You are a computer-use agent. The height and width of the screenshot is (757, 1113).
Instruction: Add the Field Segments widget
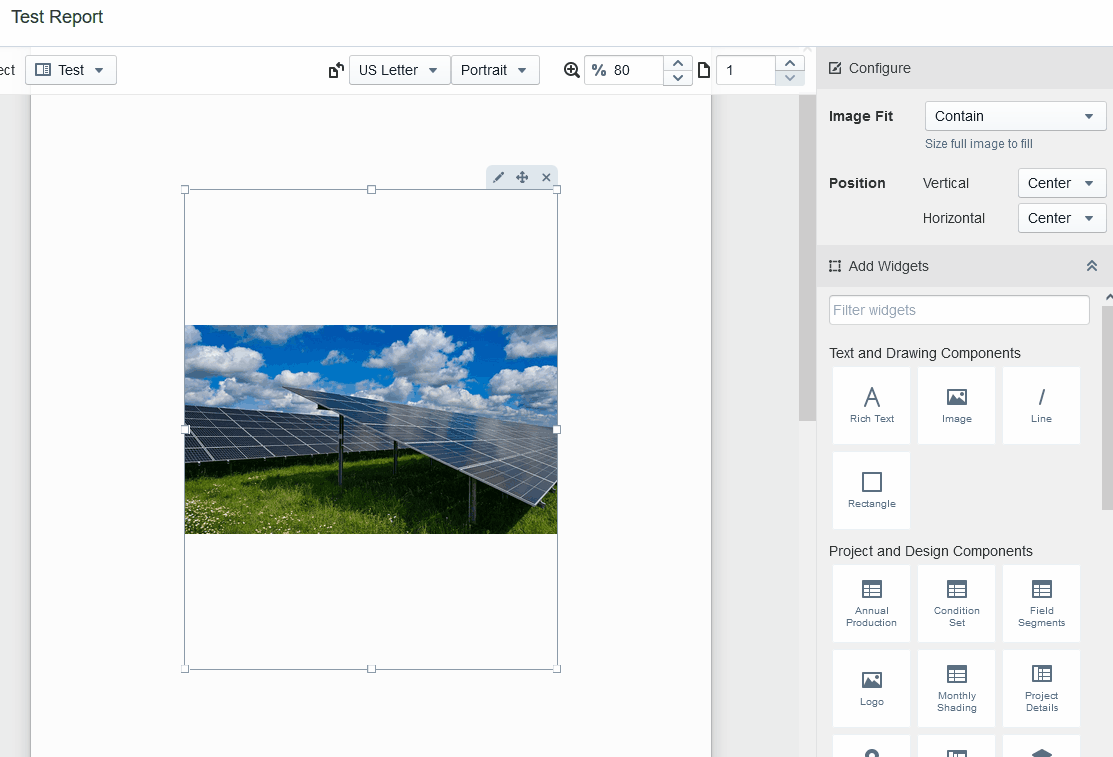[x=1041, y=603]
